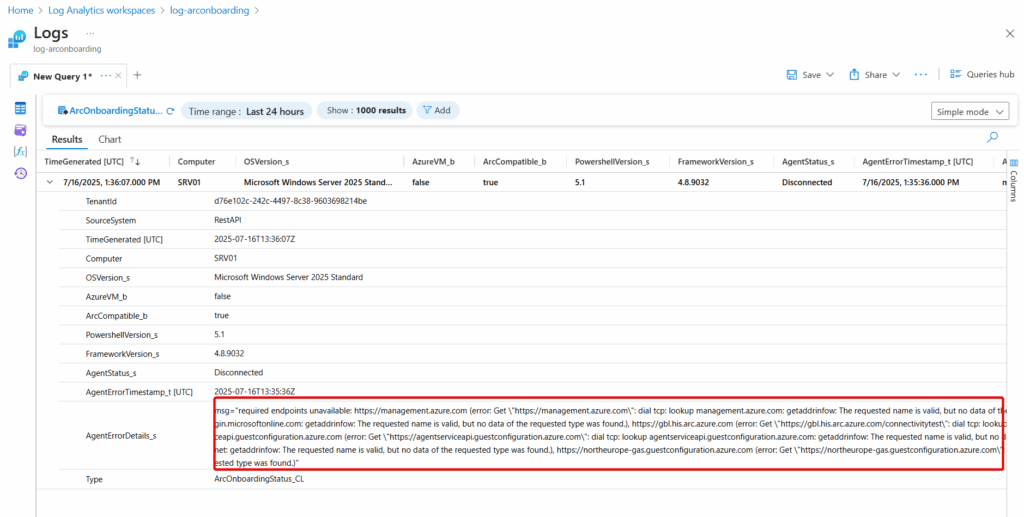This screenshot has width=1024, height=517.
Task: Open the Functions (fx) sidebar icon
Action: pyautogui.click(x=20, y=151)
